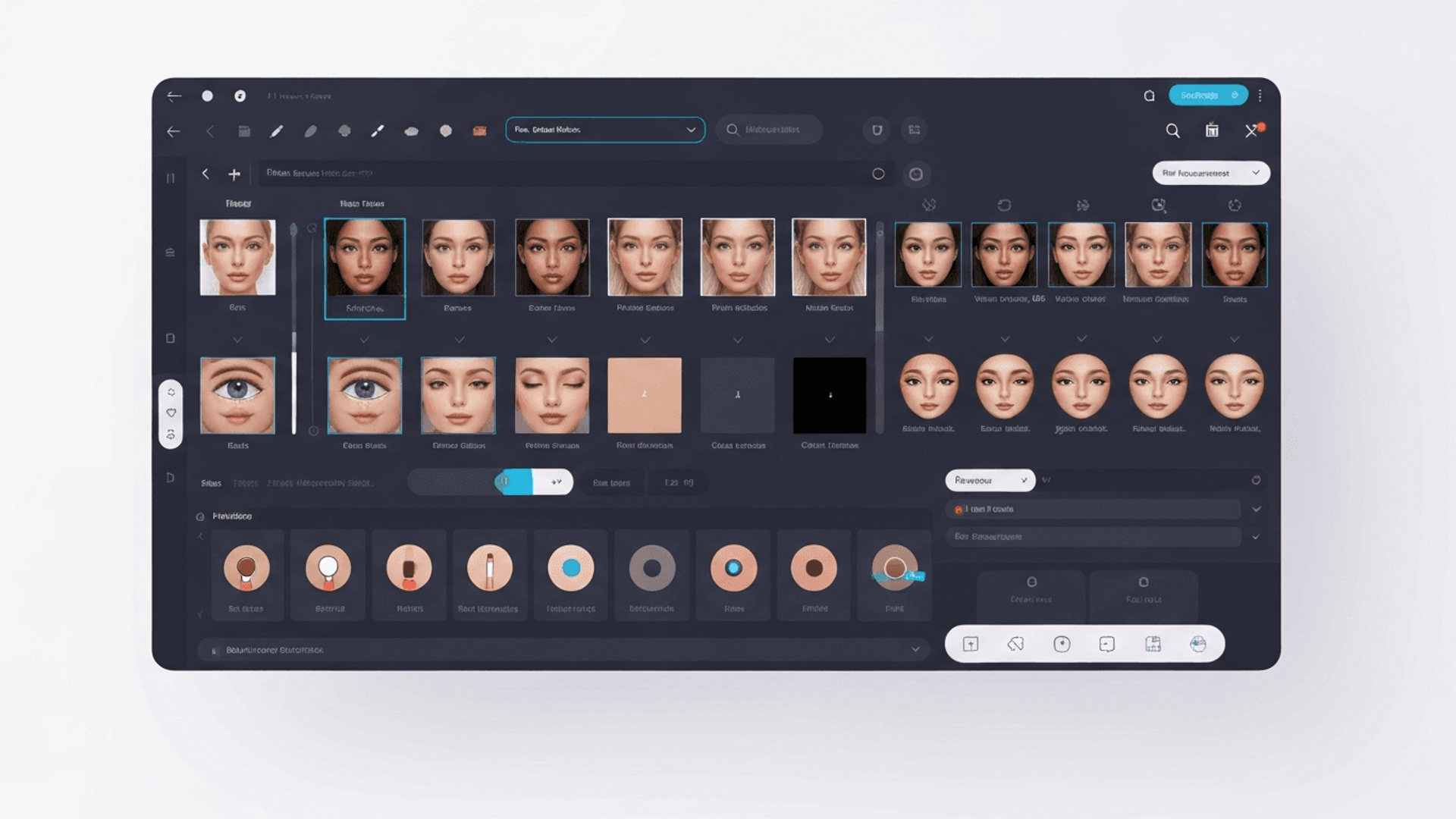Viewport: 1456px width, 819px height.
Task: Go back using the title bar arrow
Action: (174, 96)
